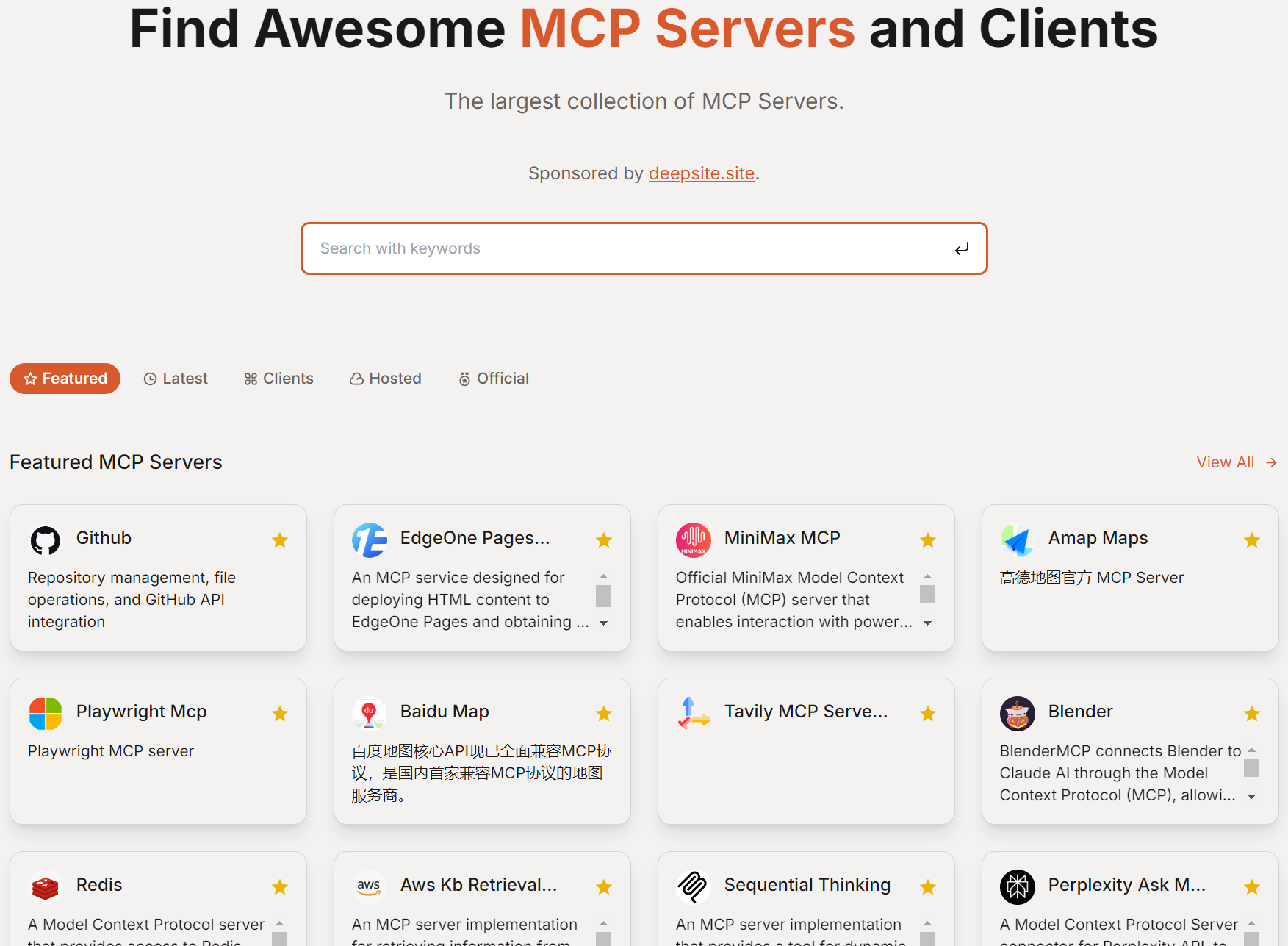Open the deepsite.site sponsor link

click(x=702, y=173)
